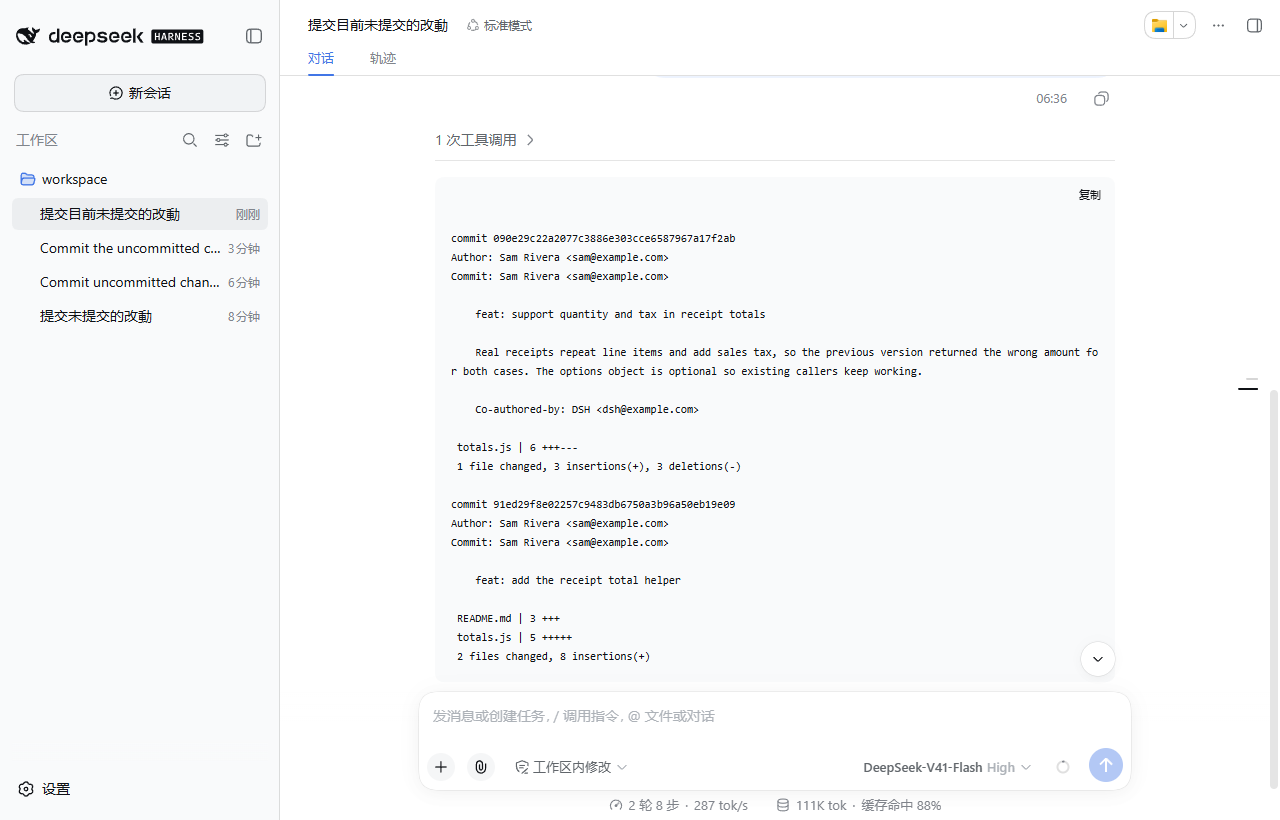Focus the message input field
Screen dimensions: 1280x820
[775, 716]
